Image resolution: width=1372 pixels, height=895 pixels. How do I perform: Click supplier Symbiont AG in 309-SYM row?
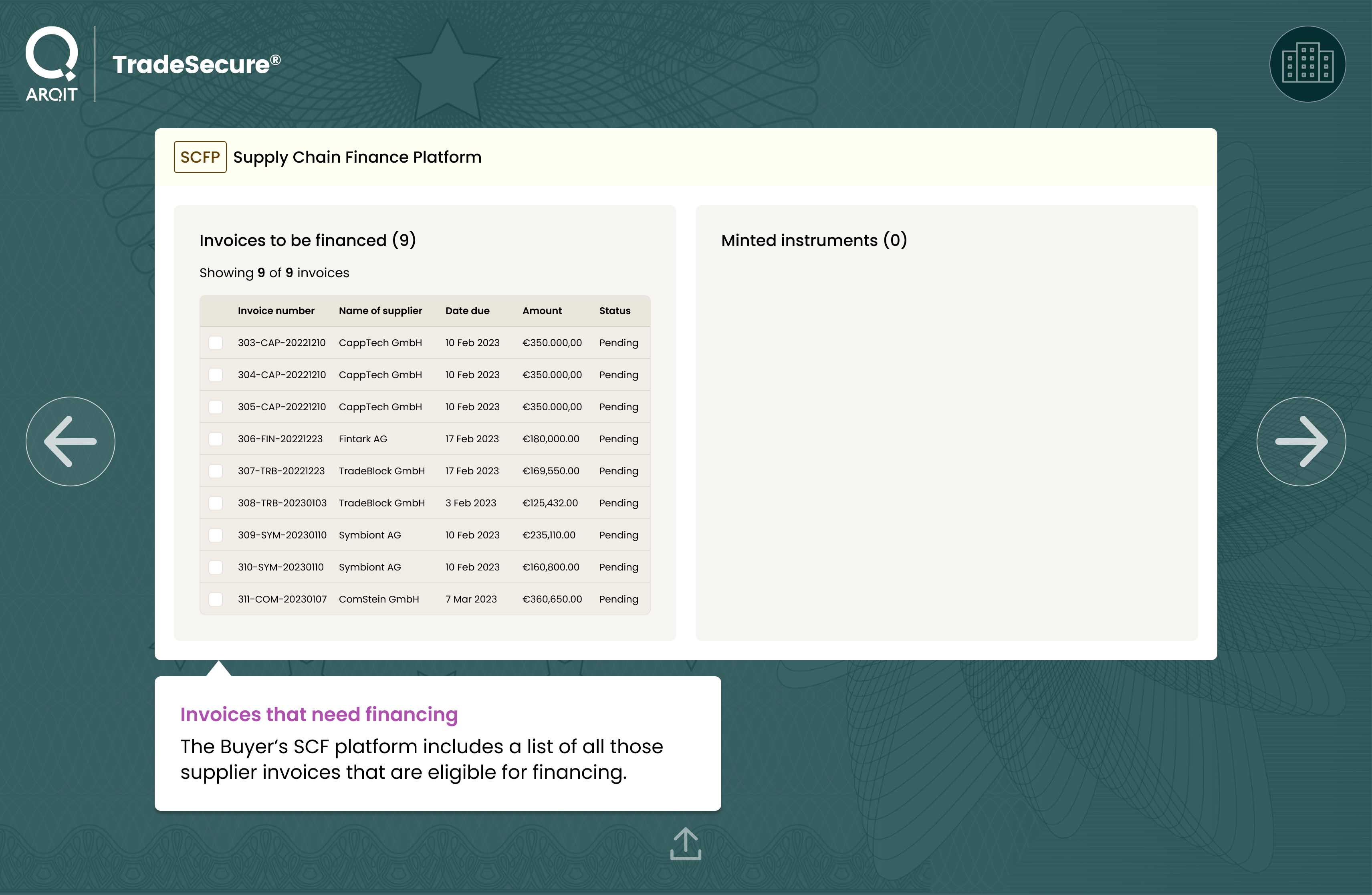point(369,535)
